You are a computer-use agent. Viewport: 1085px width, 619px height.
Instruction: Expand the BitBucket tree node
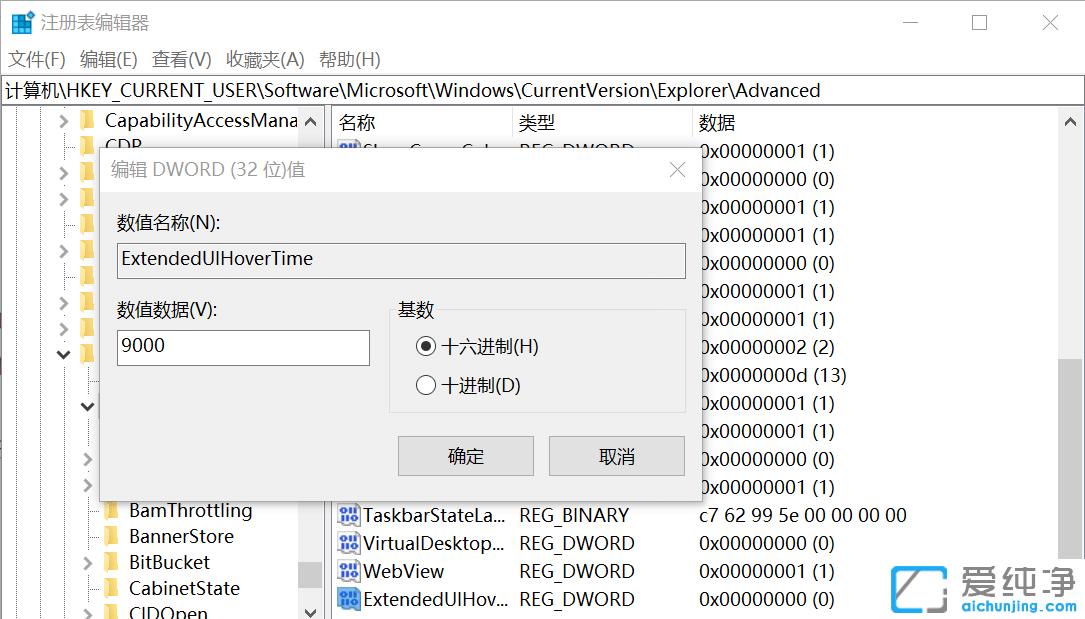coord(88,562)
